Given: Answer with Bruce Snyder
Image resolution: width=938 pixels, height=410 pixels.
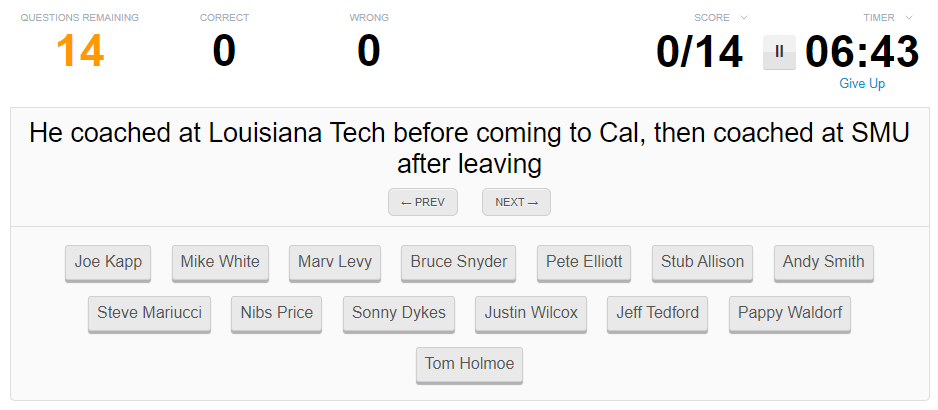Looking at the screenshot, I should pyautogui.click(x=459, y=262).
